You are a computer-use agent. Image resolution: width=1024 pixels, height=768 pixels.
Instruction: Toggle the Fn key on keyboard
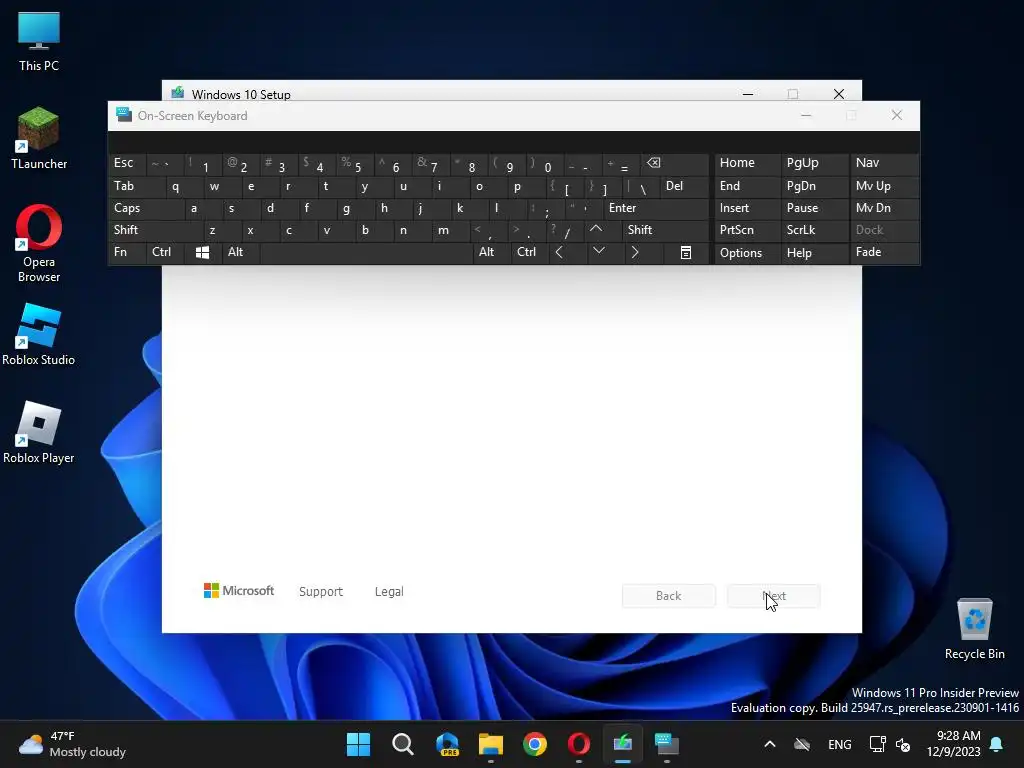pyautogui.click(x=127, y=252)
